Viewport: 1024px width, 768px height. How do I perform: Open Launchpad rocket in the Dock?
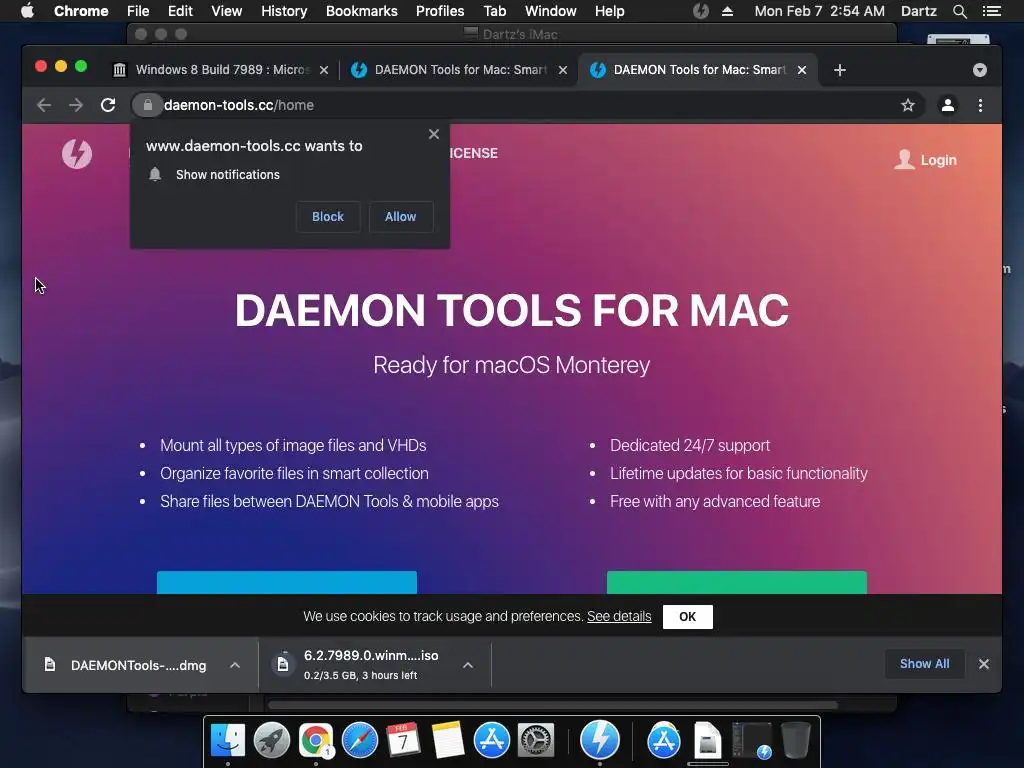pos(272,741)
